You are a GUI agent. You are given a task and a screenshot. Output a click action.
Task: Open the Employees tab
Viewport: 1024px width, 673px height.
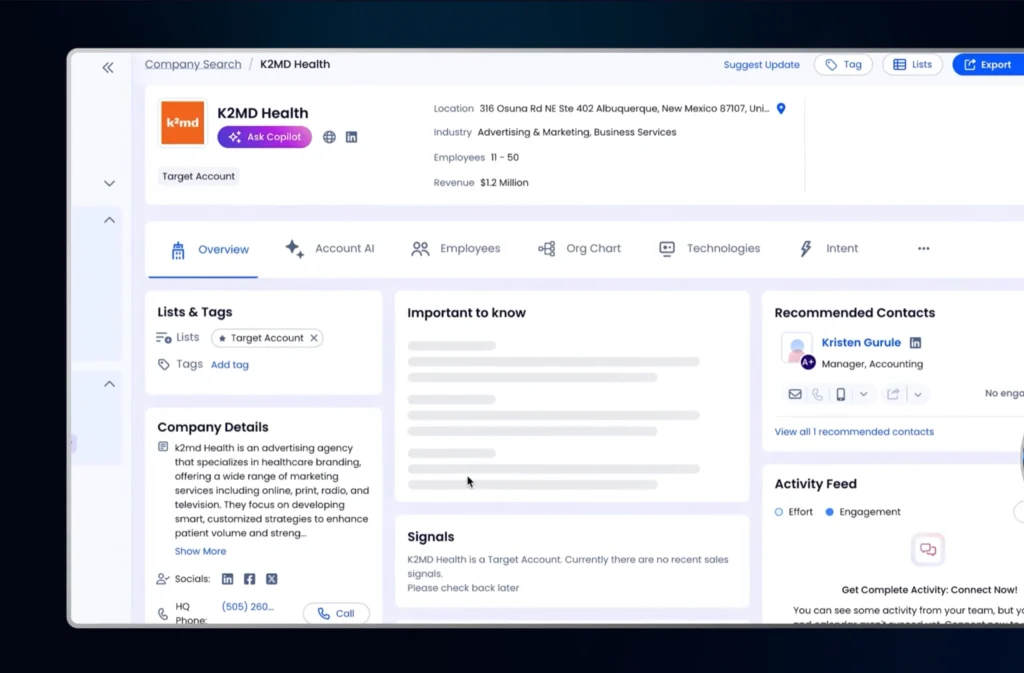(x=455, y=249)
